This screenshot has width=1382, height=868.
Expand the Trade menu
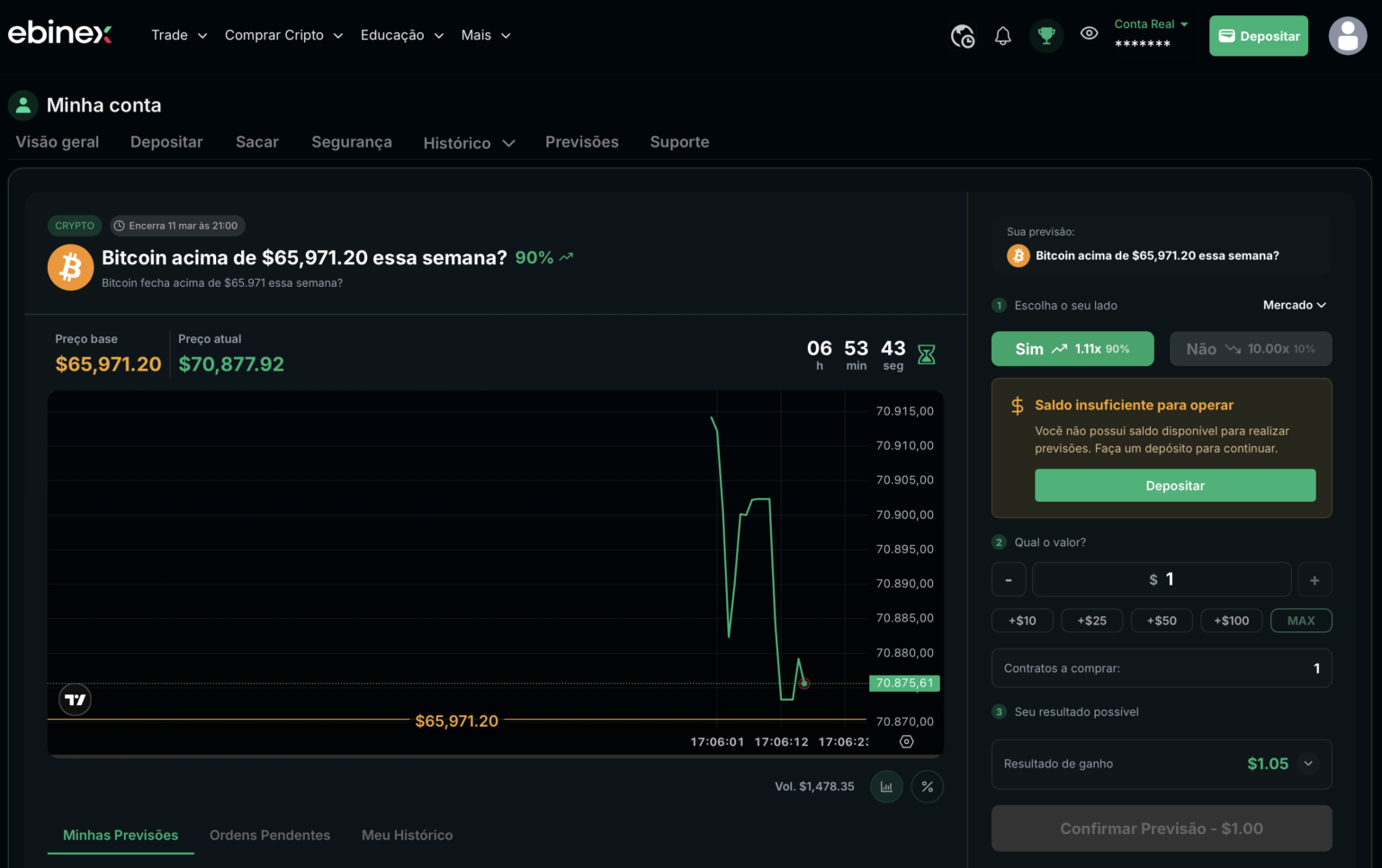[x=179, y=35]
